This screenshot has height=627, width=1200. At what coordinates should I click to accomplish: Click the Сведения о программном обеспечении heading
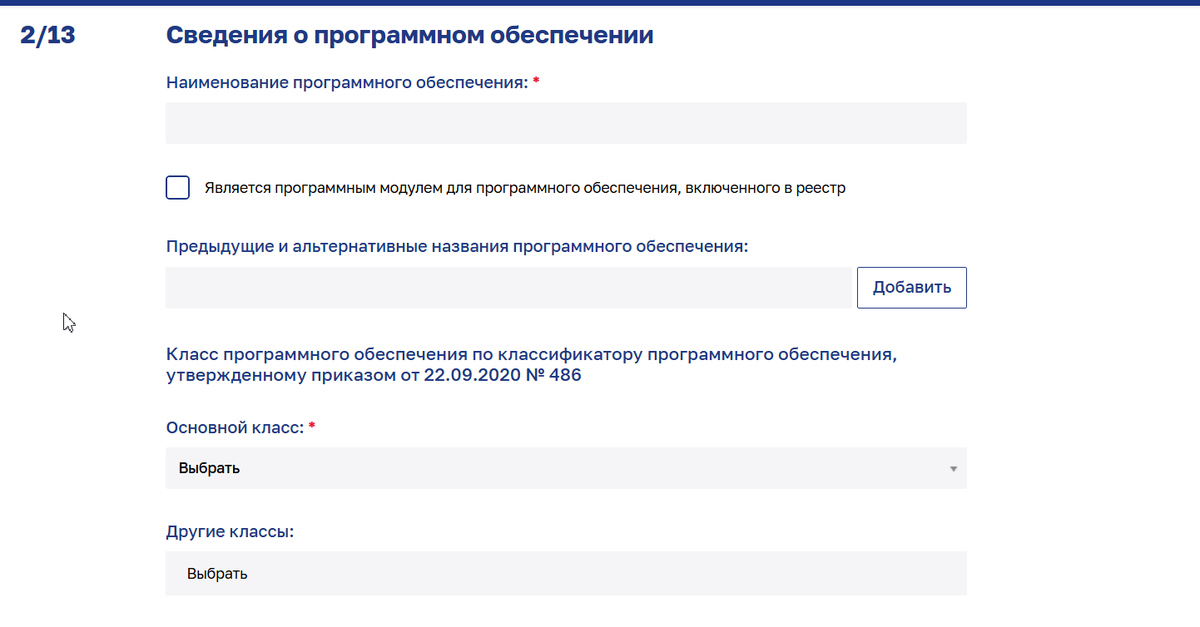tap(410, 36)
